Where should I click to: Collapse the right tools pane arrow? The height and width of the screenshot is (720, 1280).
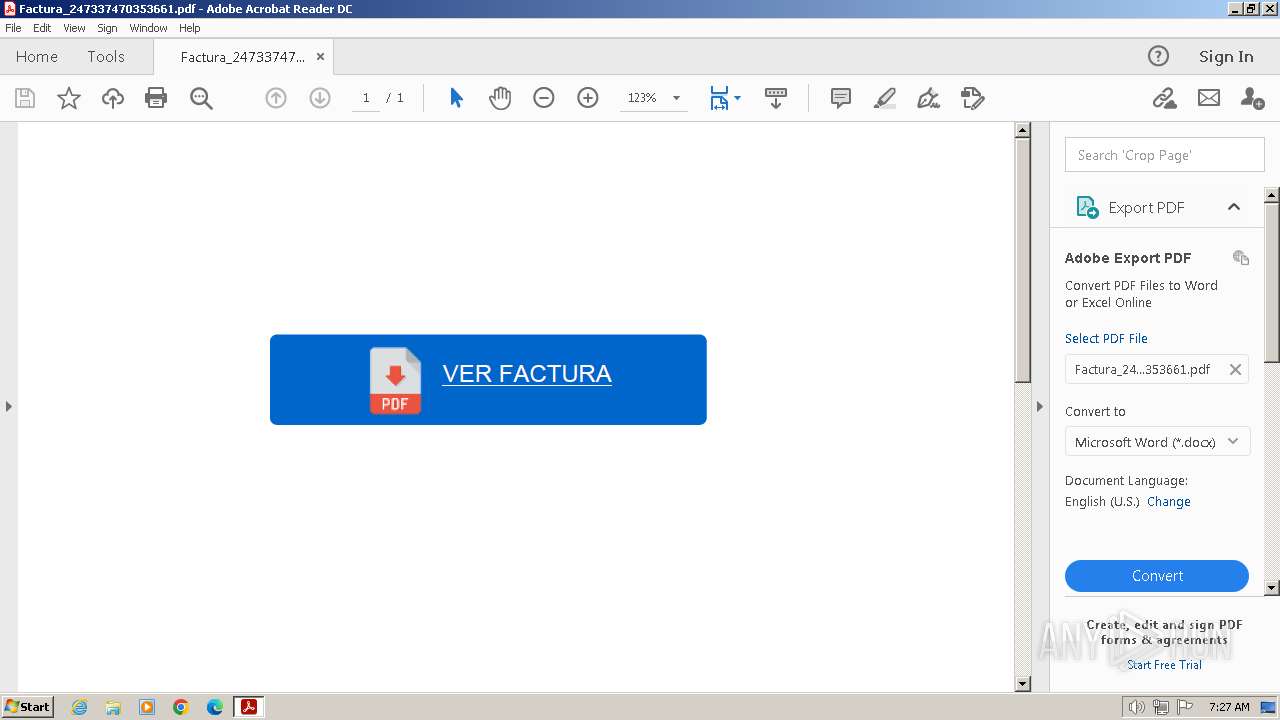point(1039,406)
